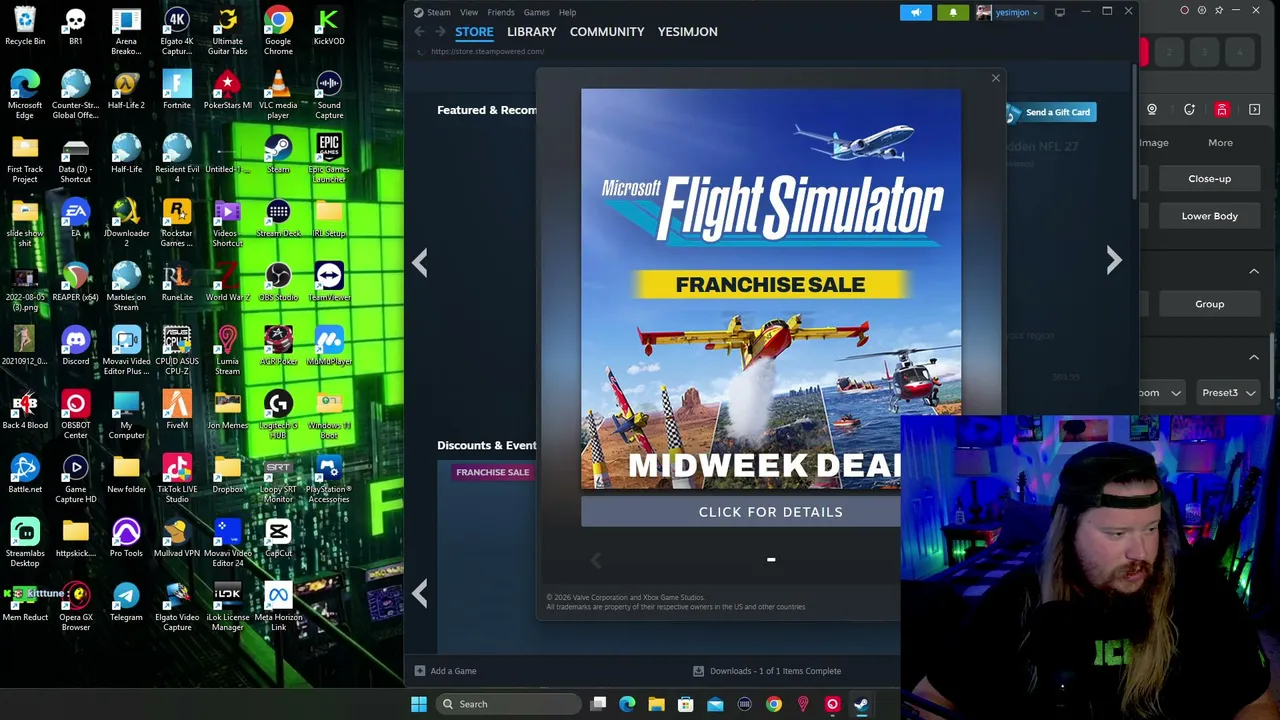Viewport: 1280px width, 720px height.
Task: Click the FRANCHISE SALE tag under Discounts
Action: [492, 472]
